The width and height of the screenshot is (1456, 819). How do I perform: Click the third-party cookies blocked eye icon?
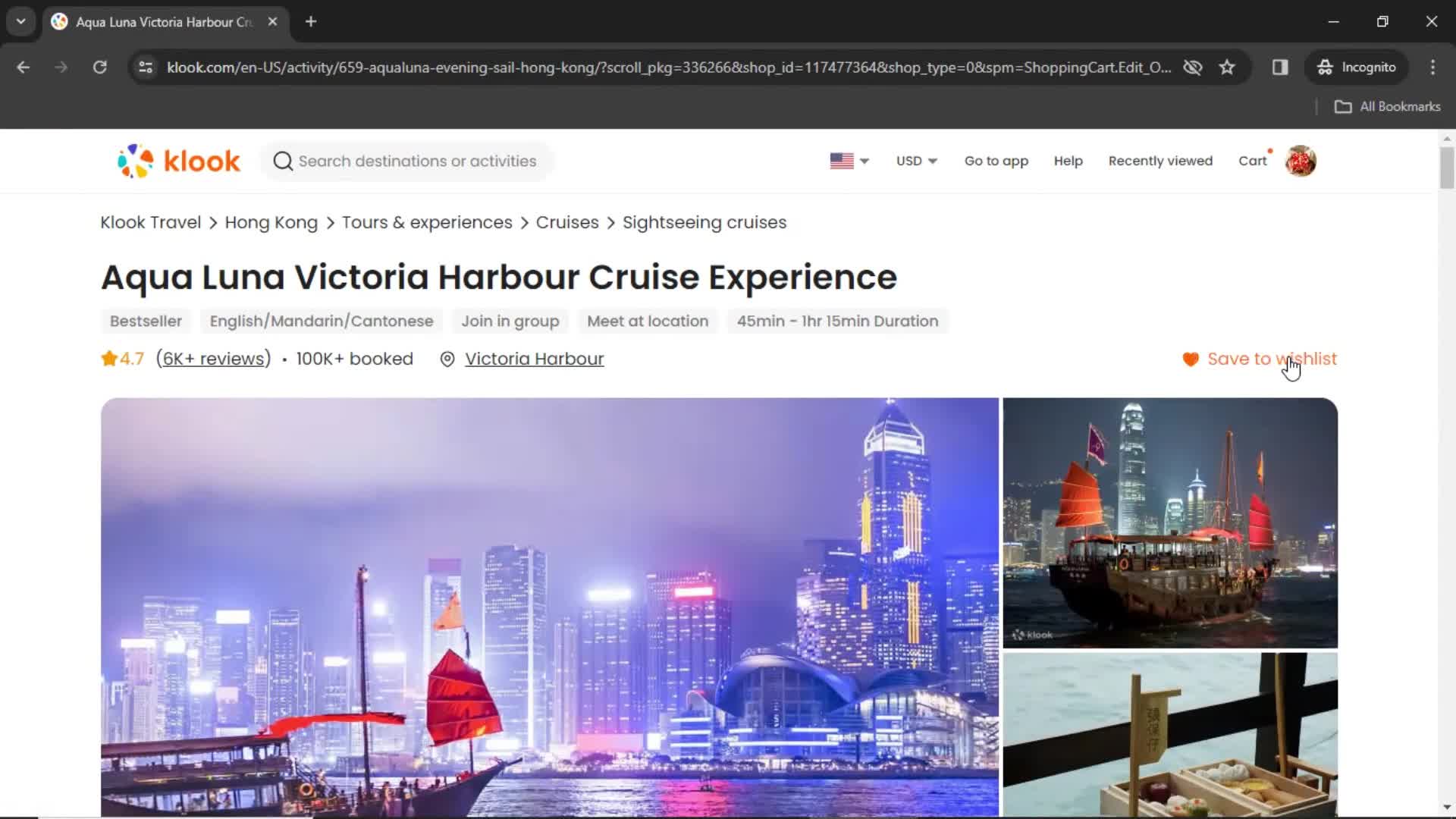click(1193, 67)
